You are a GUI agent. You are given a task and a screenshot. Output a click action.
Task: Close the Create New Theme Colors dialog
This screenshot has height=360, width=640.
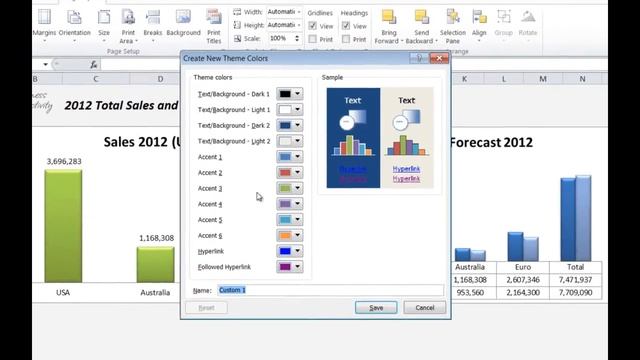pos(439,58)
